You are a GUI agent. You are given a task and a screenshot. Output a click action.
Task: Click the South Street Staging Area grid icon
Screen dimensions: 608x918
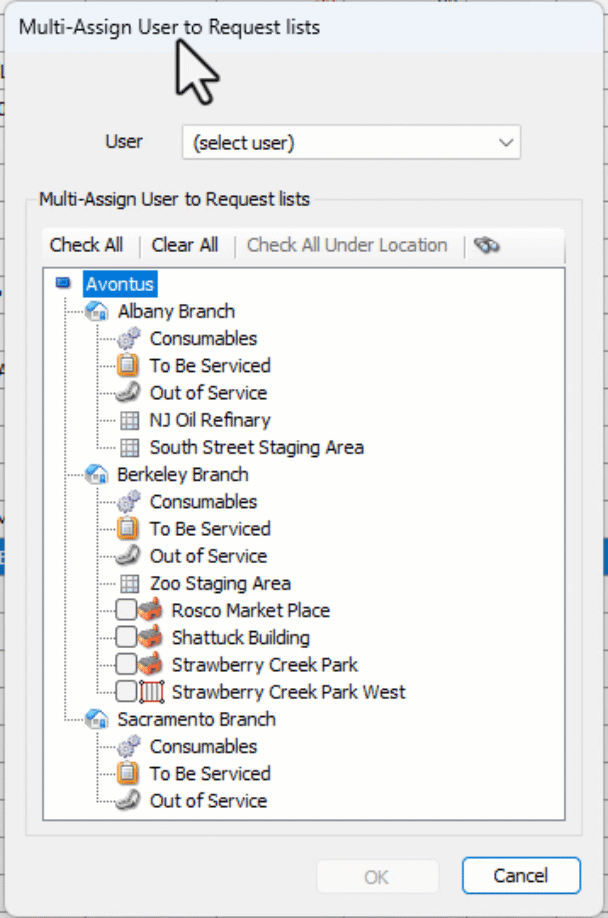coord(127,447)
